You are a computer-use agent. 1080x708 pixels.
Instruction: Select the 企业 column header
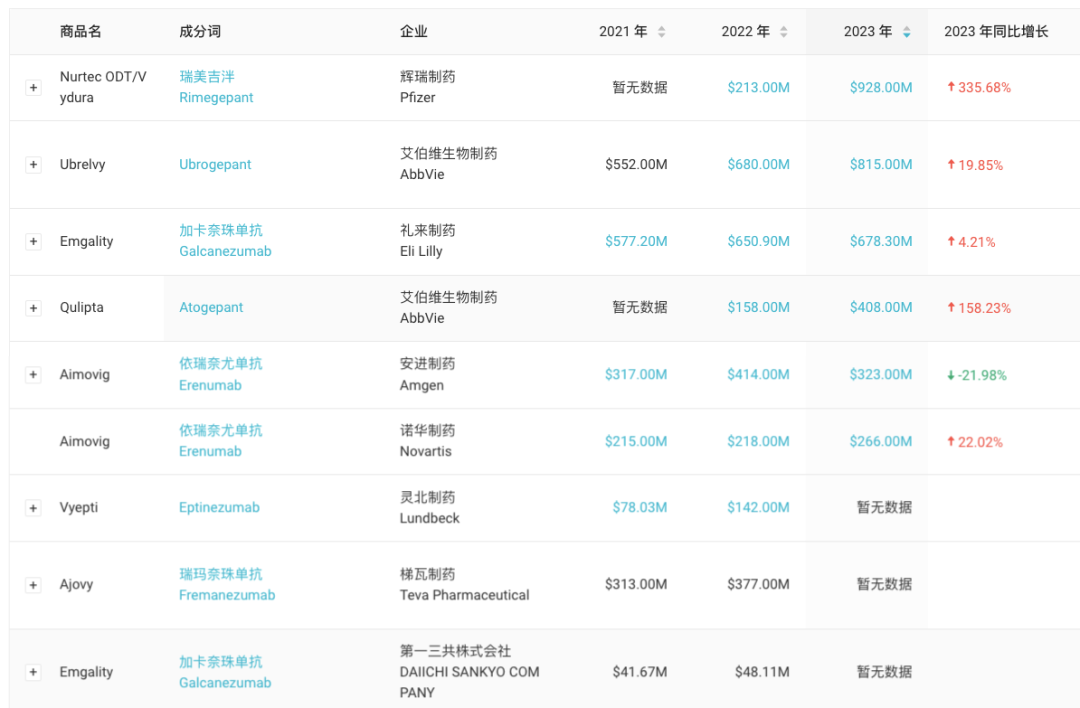413,32
